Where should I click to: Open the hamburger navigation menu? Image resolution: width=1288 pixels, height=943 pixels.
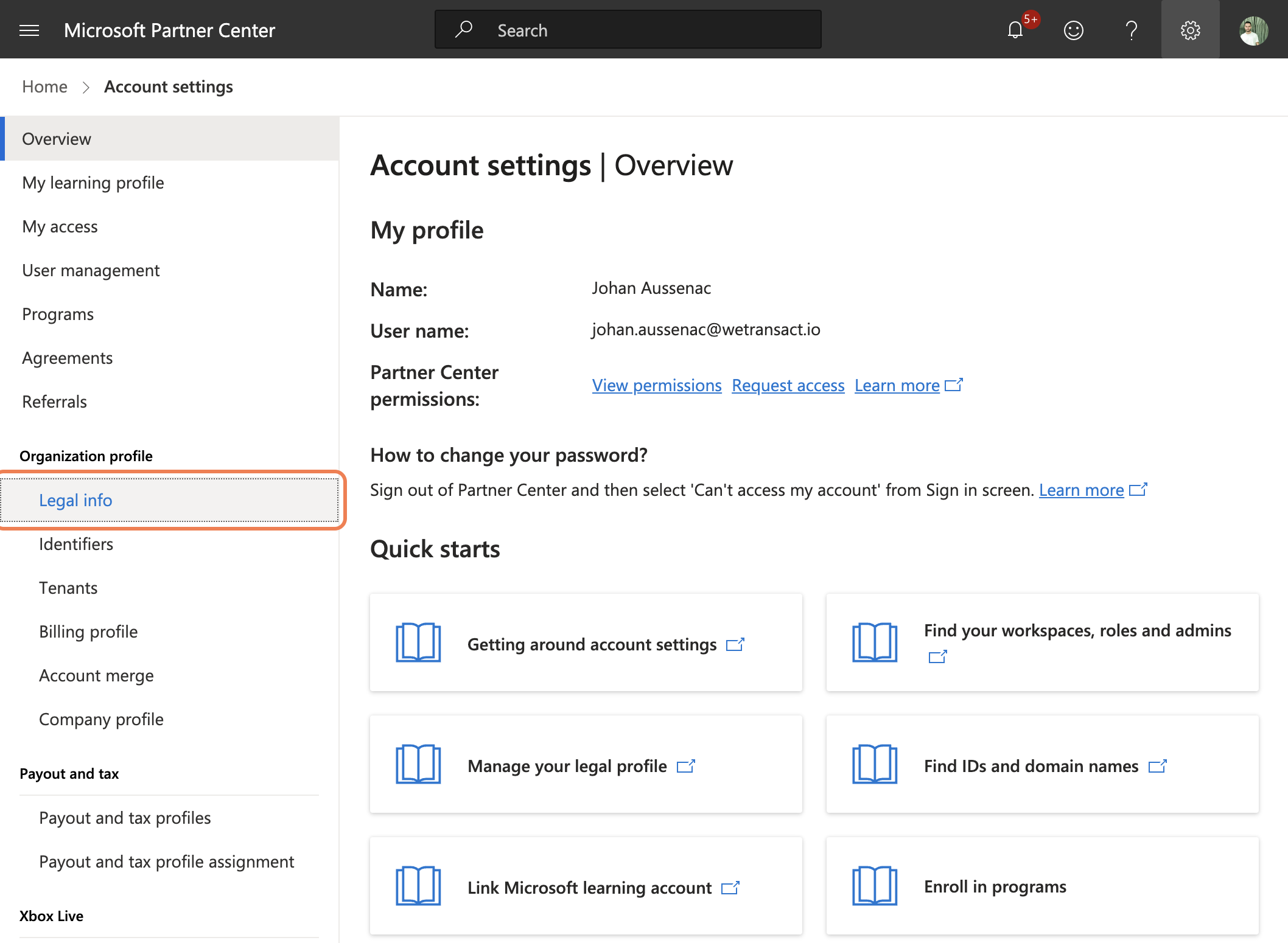[29, 30]
